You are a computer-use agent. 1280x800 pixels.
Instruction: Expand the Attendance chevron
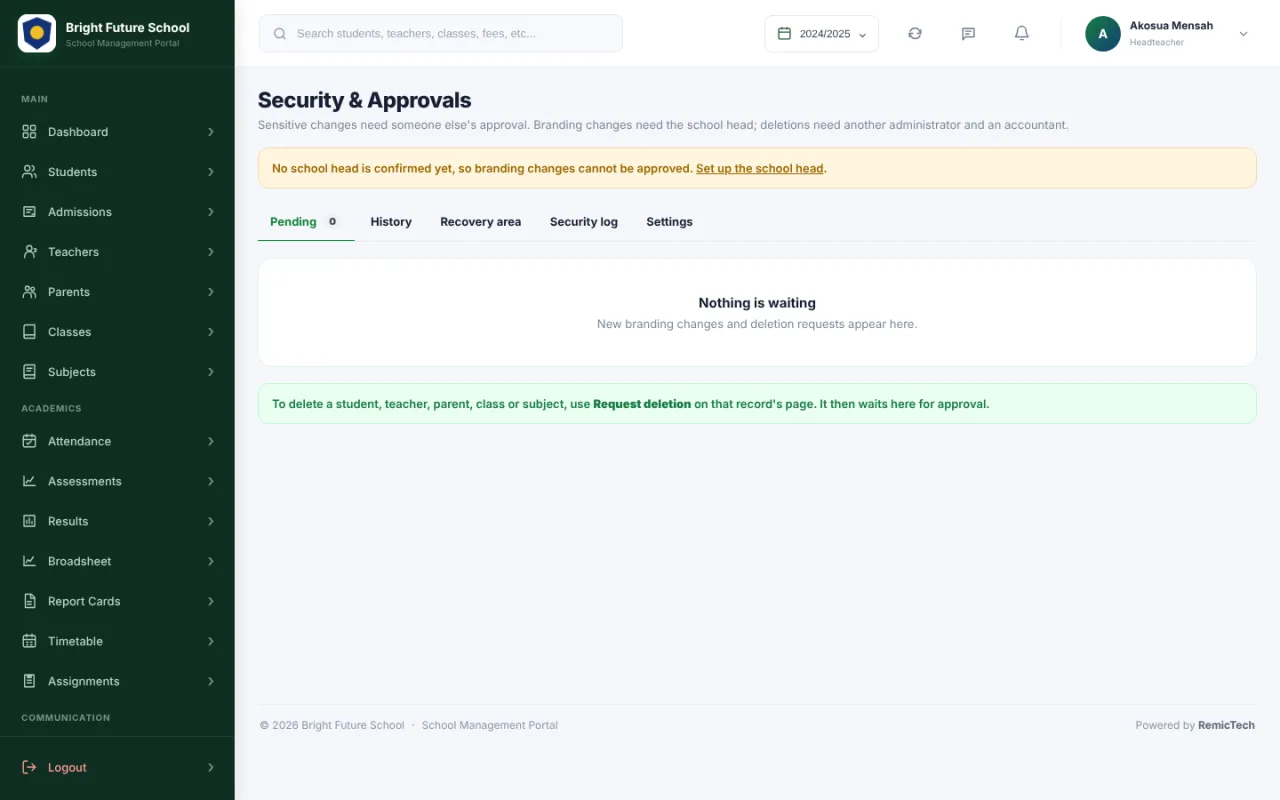tap(211, 441)
